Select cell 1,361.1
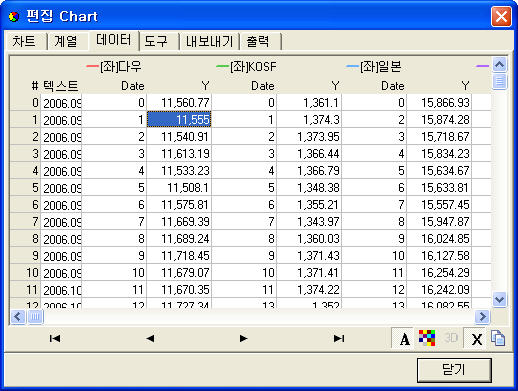 [309, 102]
